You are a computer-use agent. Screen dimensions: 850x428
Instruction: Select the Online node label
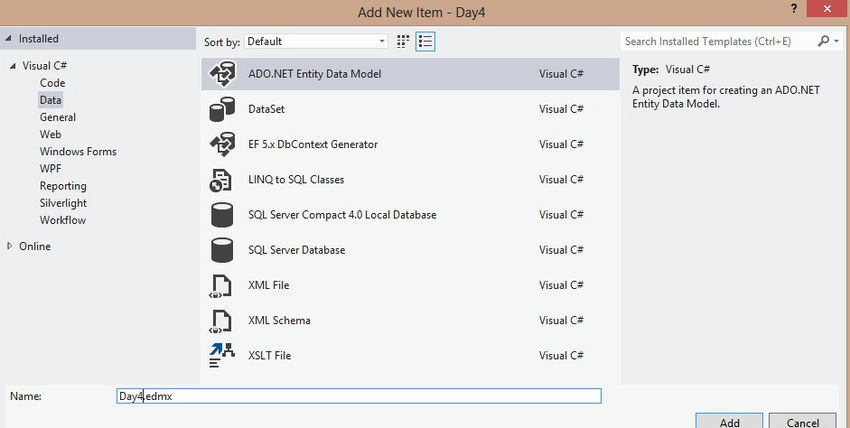35,246
